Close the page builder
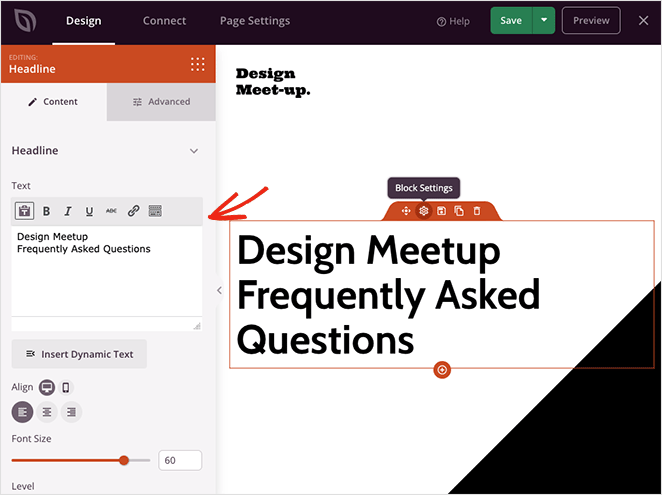 (x=643, y=20)
